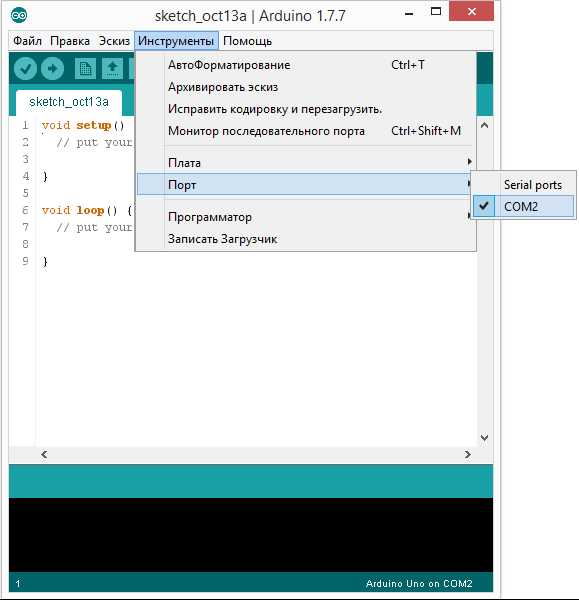Expand the Программатор submenu
Viewport: 579px width, 600px height.
click(x=305, y=217)
